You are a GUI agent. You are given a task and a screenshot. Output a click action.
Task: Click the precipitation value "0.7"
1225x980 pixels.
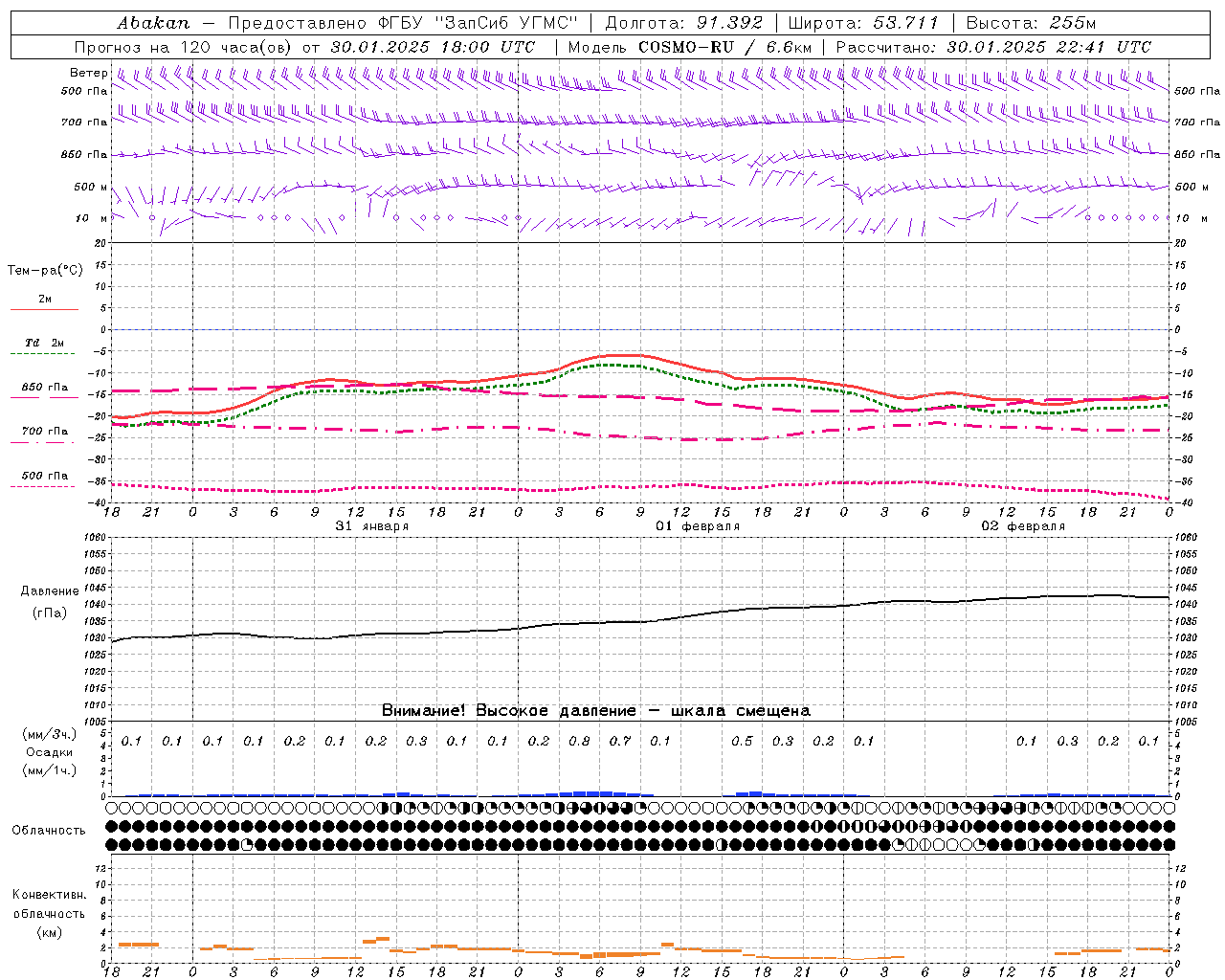[x=620, y=742]
